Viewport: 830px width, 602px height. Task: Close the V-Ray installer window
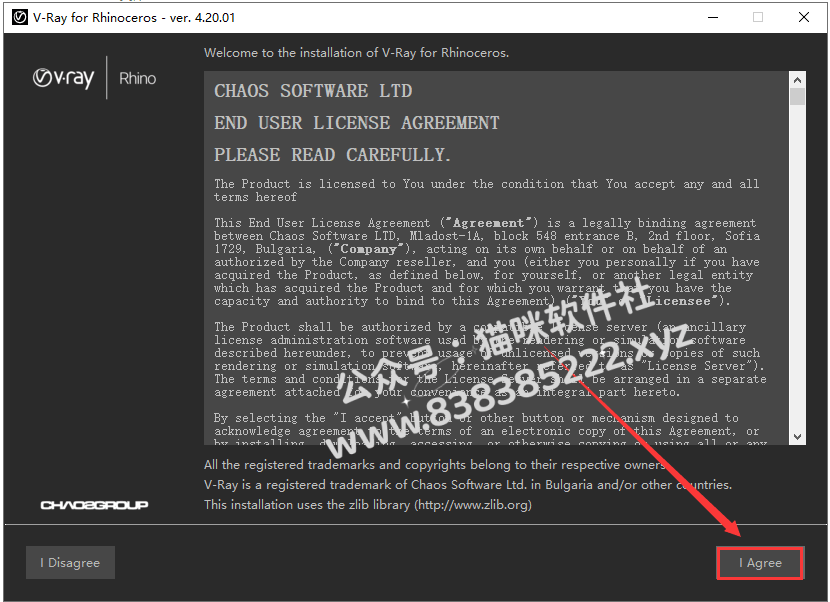(x=804, y=17)
